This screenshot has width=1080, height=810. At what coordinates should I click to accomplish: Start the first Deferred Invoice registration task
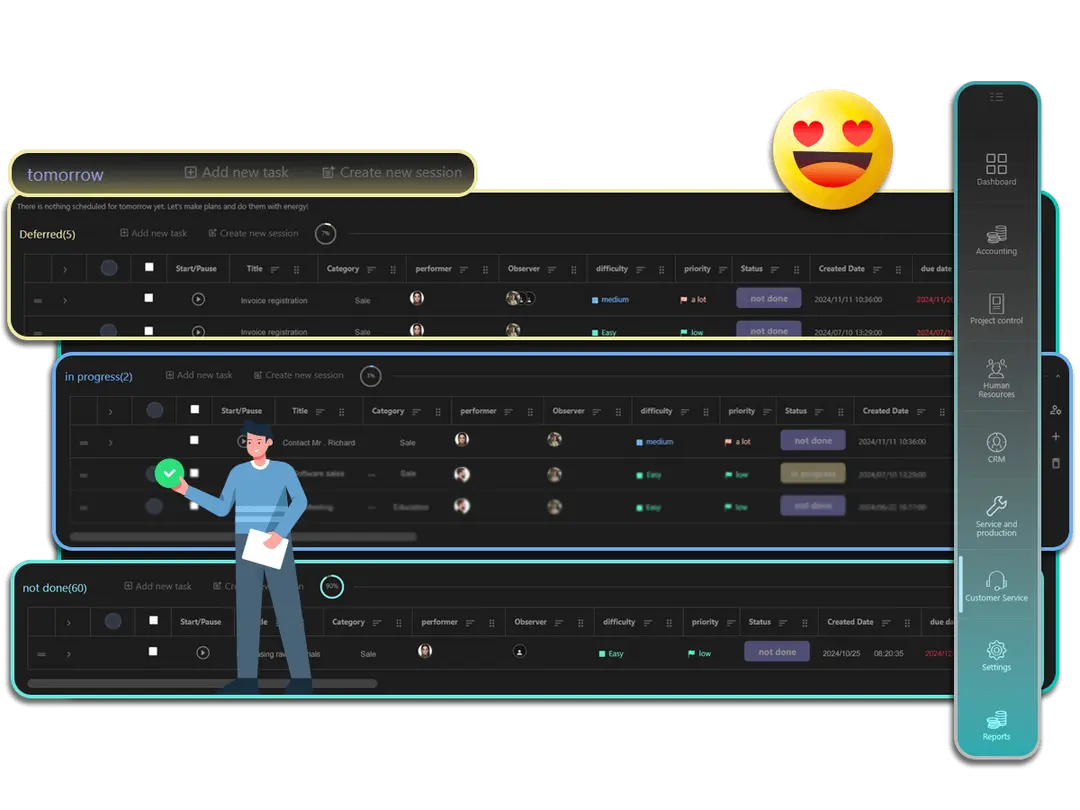[198, 299]
